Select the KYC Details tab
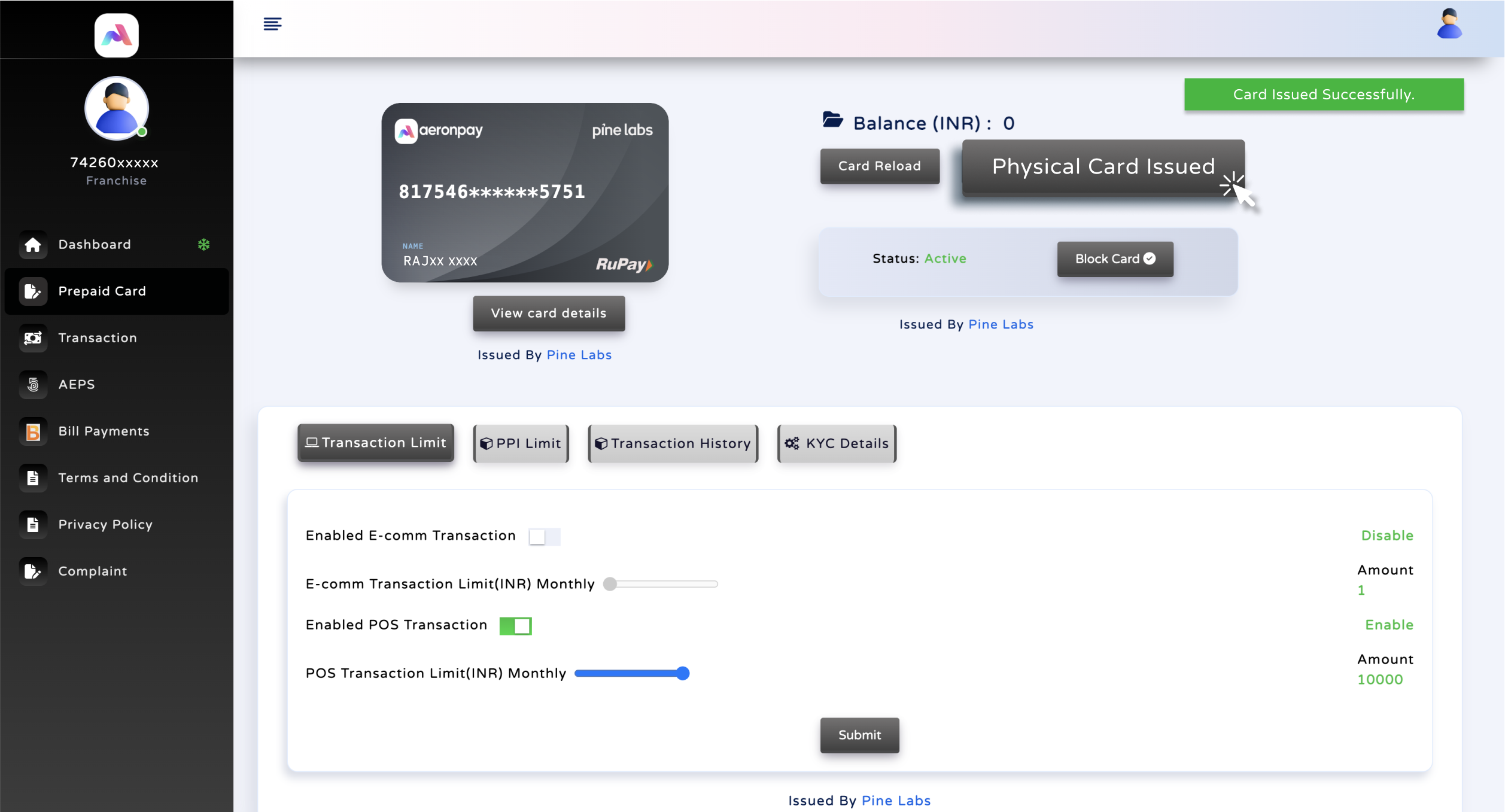Image resolution: width=1505 pixels, height=812 pixels. click(x=838, y=443)
